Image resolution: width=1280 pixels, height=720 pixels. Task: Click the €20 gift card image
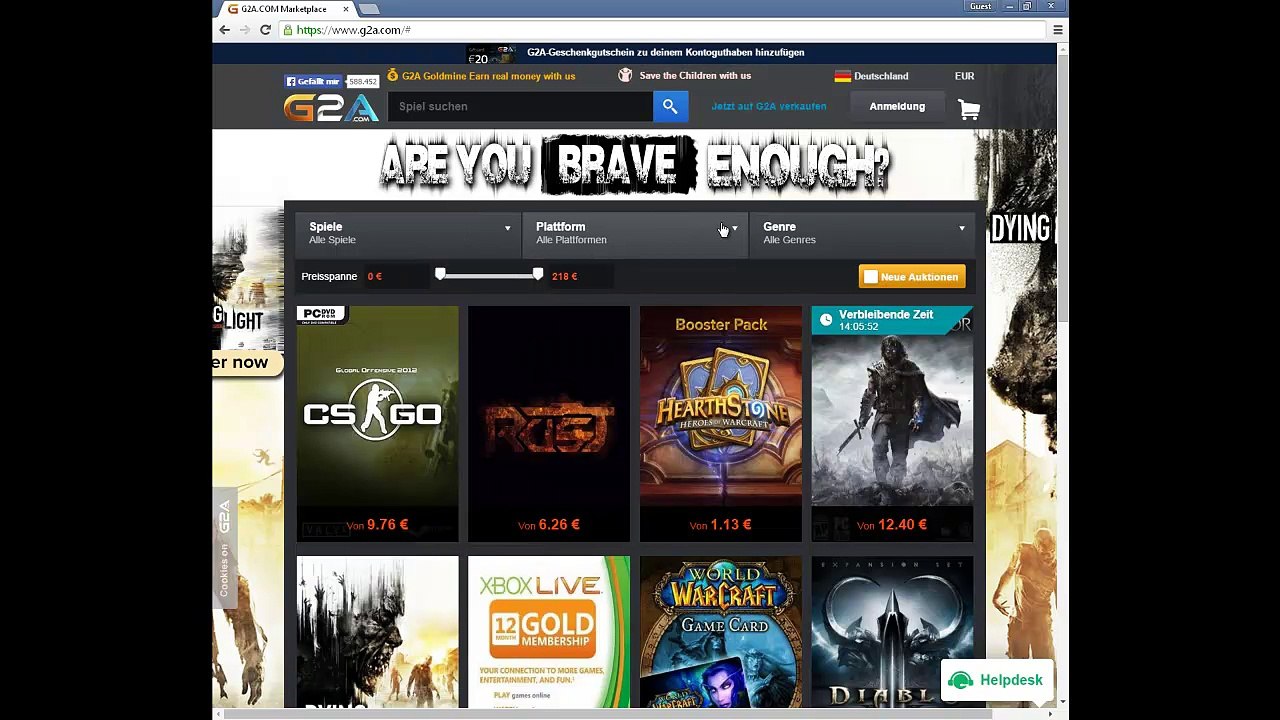click(491, 54)
